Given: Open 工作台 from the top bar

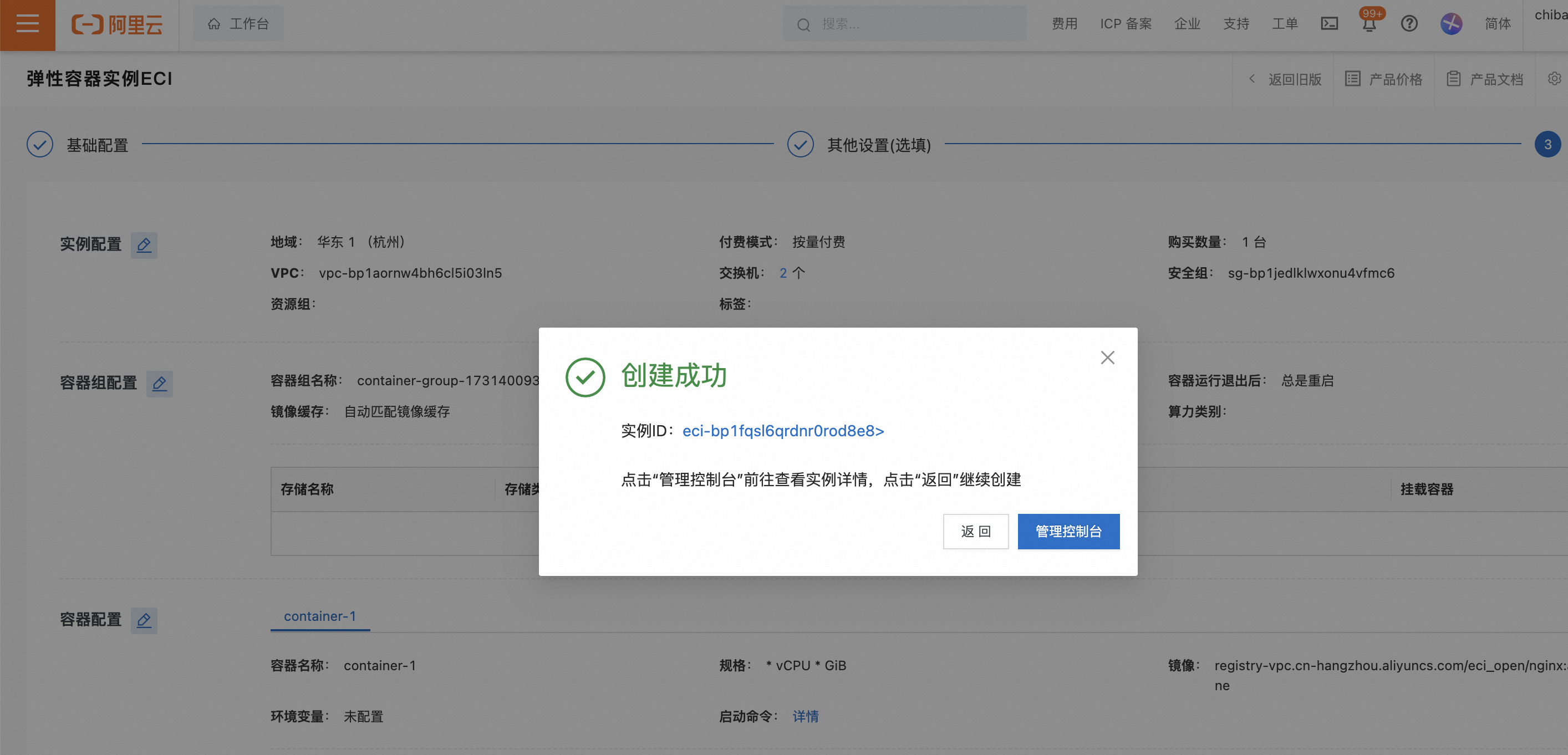Looking at the screenshot, I should (x=238, y=23).
